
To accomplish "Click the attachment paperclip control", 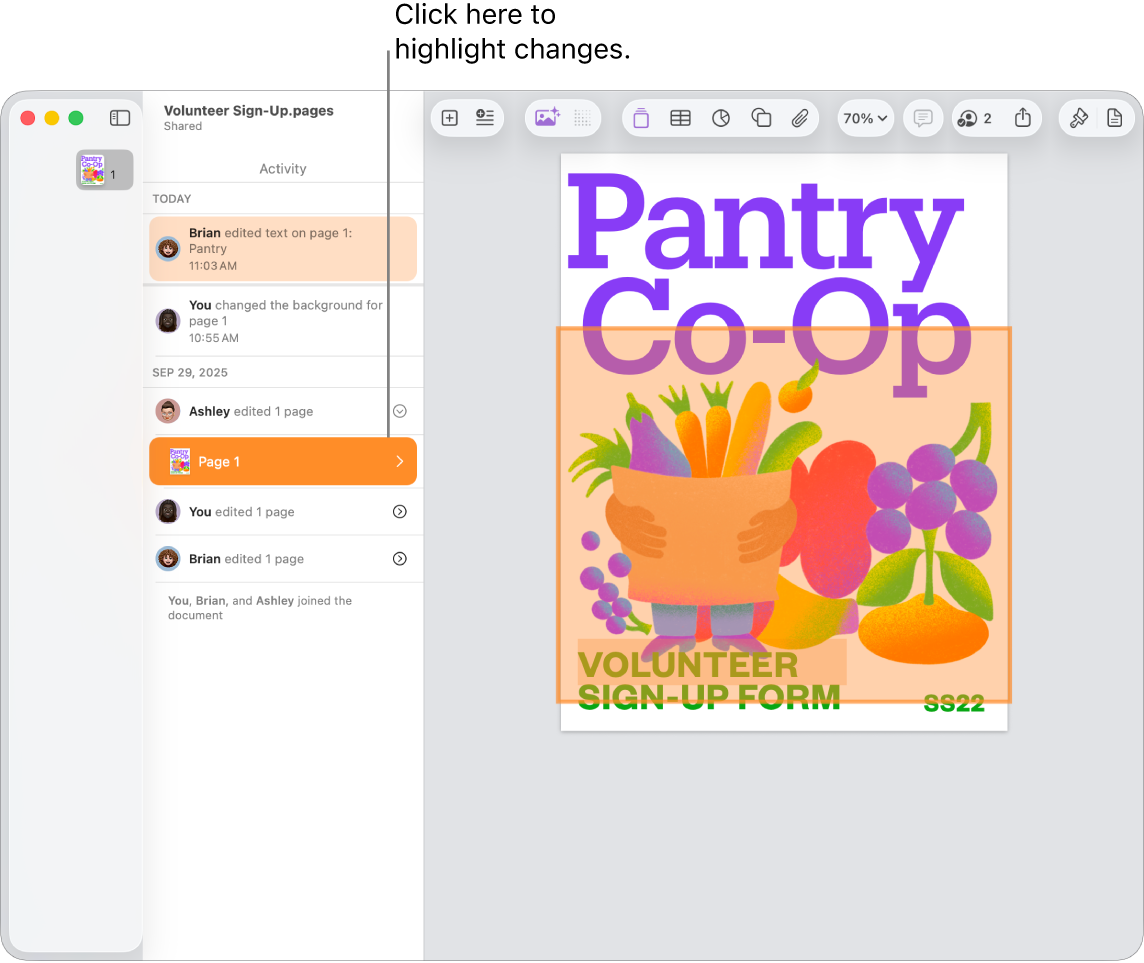I will point(800,118).
